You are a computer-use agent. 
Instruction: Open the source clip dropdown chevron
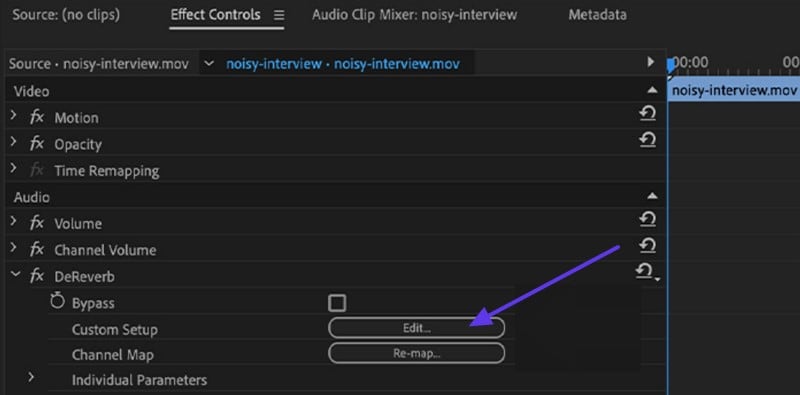click(208, 64)
